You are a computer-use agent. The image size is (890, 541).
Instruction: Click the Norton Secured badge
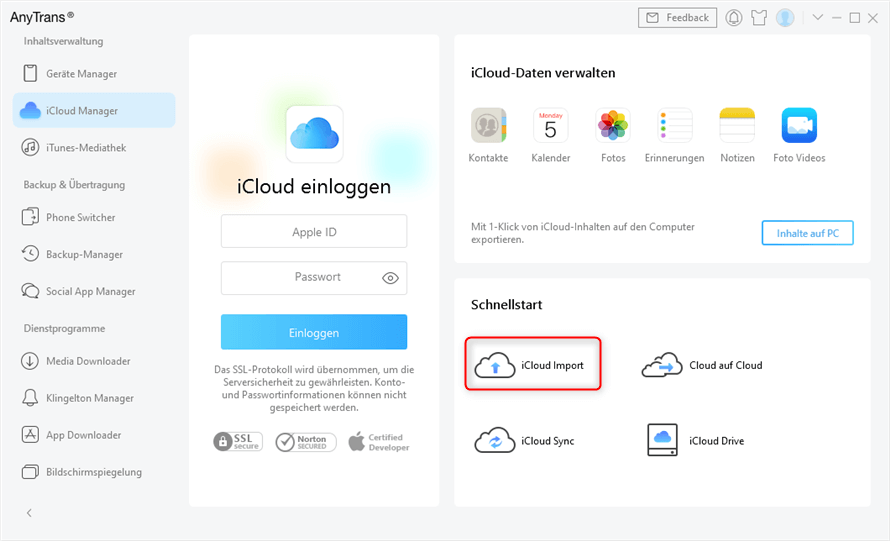click(x=306, y=442)
